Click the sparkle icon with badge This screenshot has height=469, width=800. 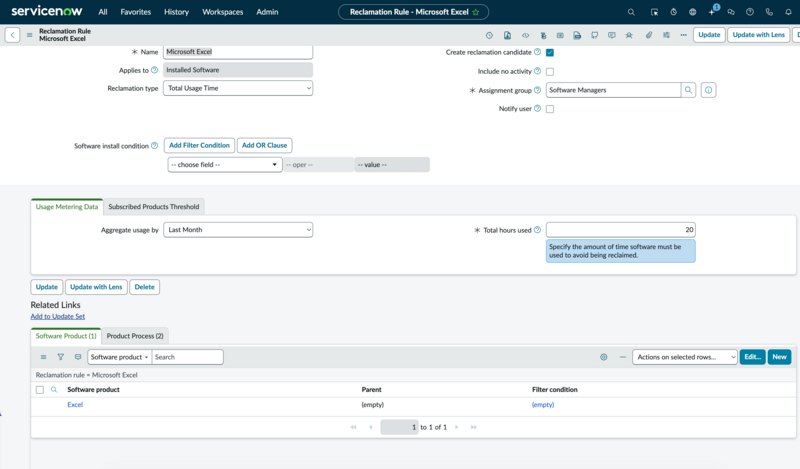tap(712, 11)
